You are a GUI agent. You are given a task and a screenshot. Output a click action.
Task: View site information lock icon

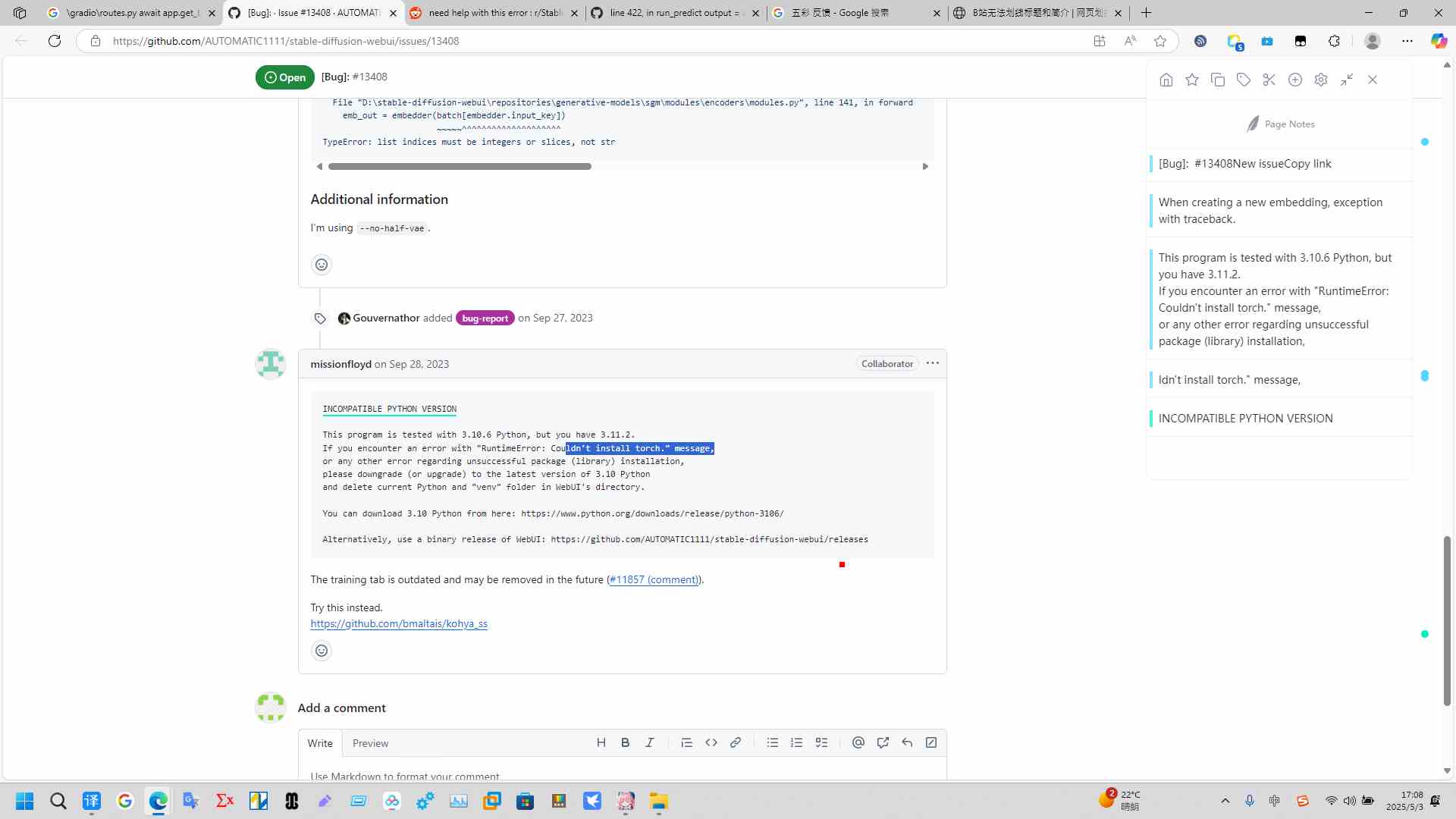[x=95, y=41]
